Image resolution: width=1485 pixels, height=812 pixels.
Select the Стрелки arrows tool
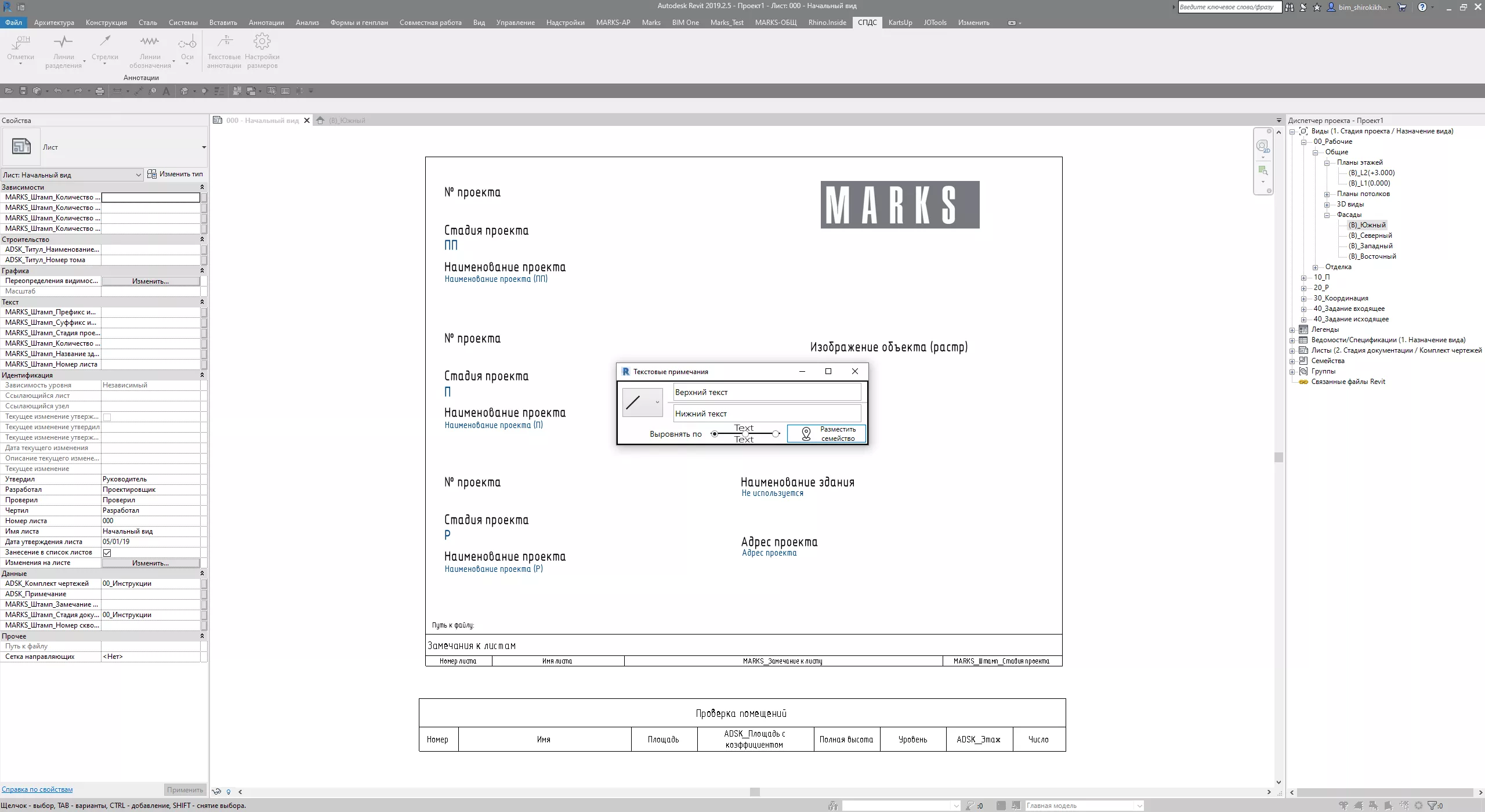pyautogui.click(x=105, y=42)
